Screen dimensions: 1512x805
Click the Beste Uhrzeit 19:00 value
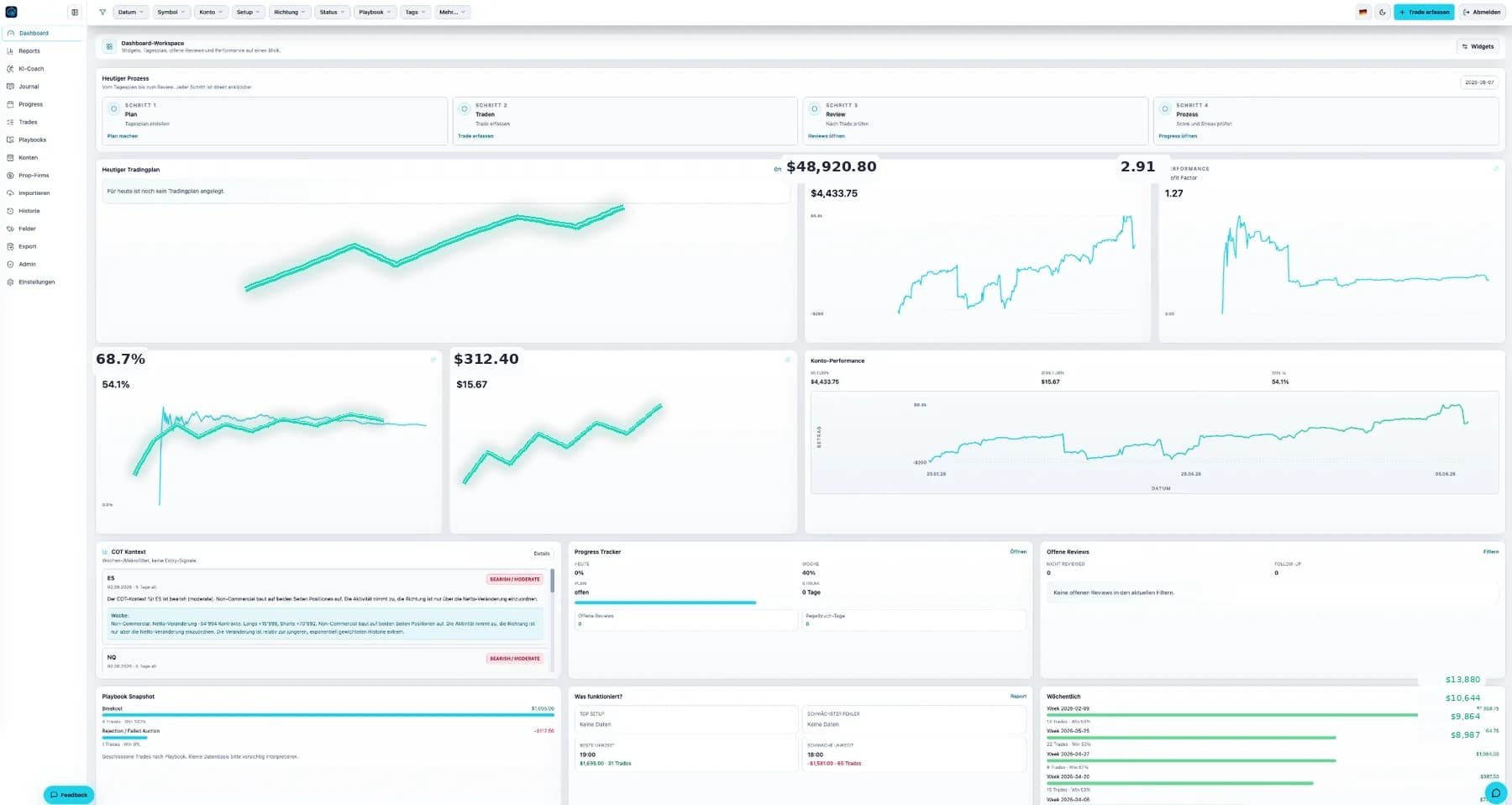pos(588,755)
